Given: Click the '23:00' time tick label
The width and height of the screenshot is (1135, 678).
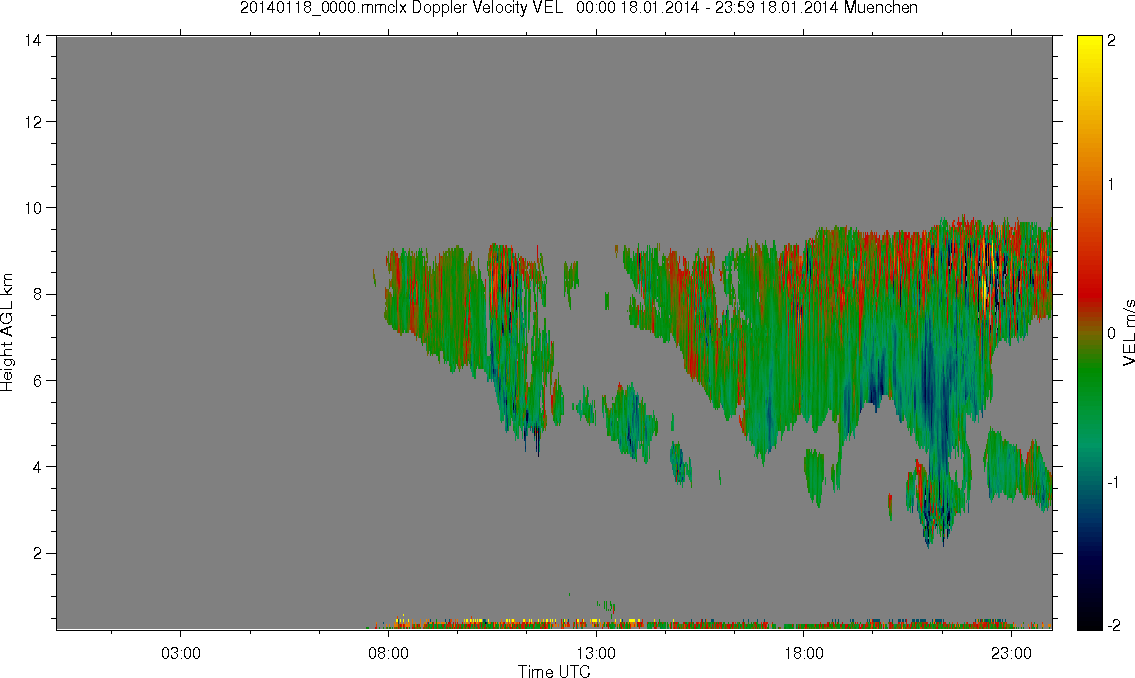Looking at the screenshot, I should coord(1011,653).
